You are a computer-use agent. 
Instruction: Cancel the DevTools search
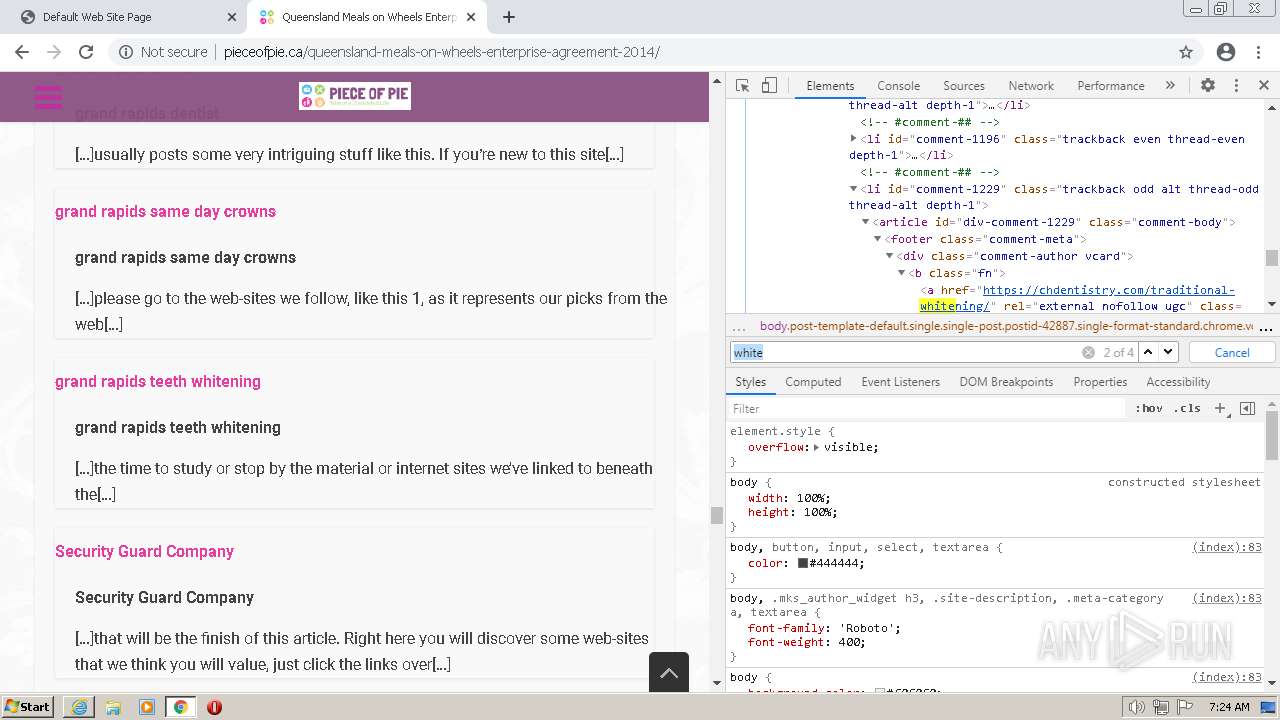(x=1232, y=352)
